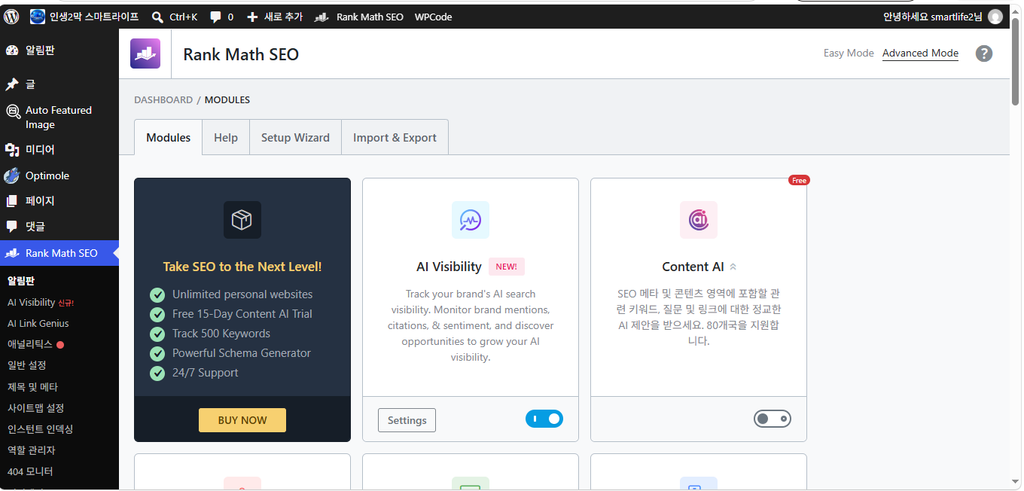Open the 역할 관리자 submenu item
The height and width of the screenshot is (491, 1024).
[x=31, y=450]
